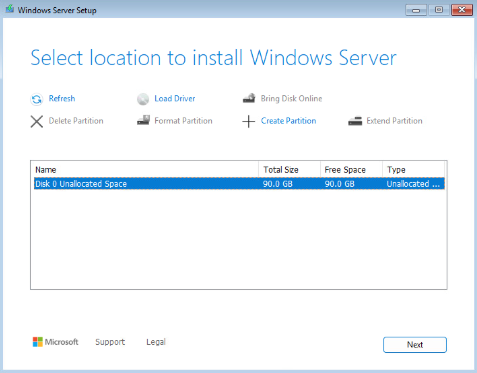Choose the Bring Disk Online label
The height and width of the screenshot is (373, 477).
click(291, 99)
